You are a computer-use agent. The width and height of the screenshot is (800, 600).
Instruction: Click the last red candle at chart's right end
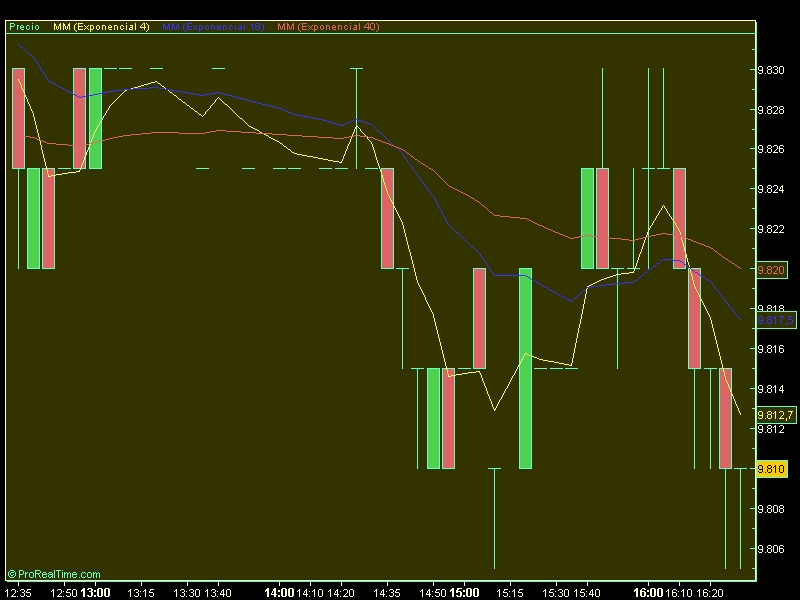[x=725, y=418]
